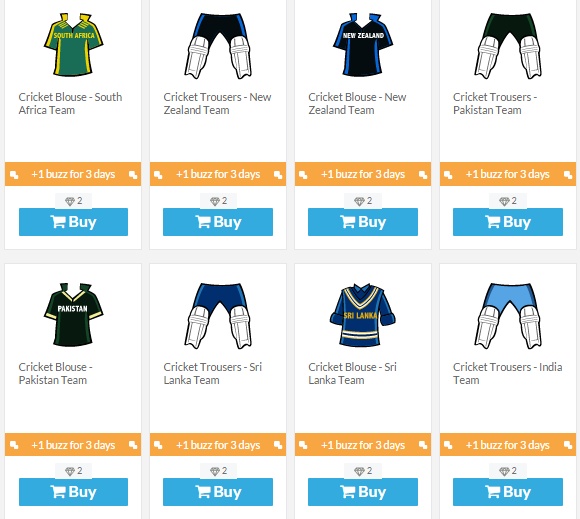This screenshot has height=519, width=580.
Task: Open the New Zealand cricket blouse picture
Action: (363, 45)
